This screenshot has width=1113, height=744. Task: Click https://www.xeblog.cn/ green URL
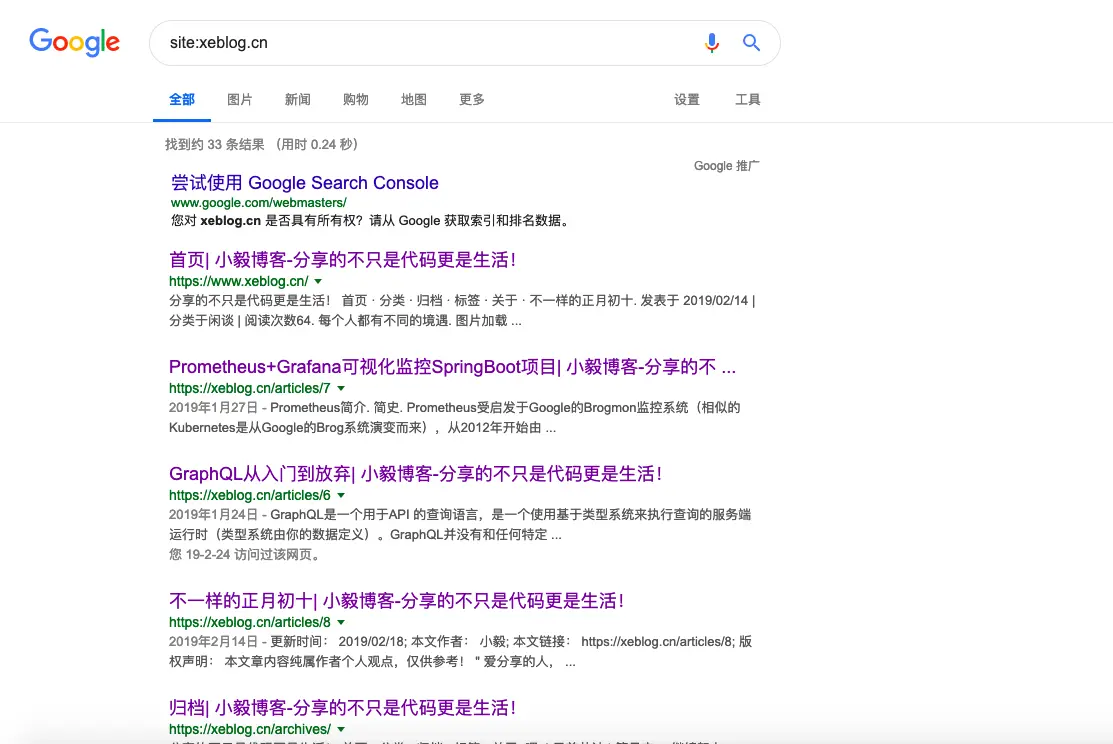click(x=238, y=281)
